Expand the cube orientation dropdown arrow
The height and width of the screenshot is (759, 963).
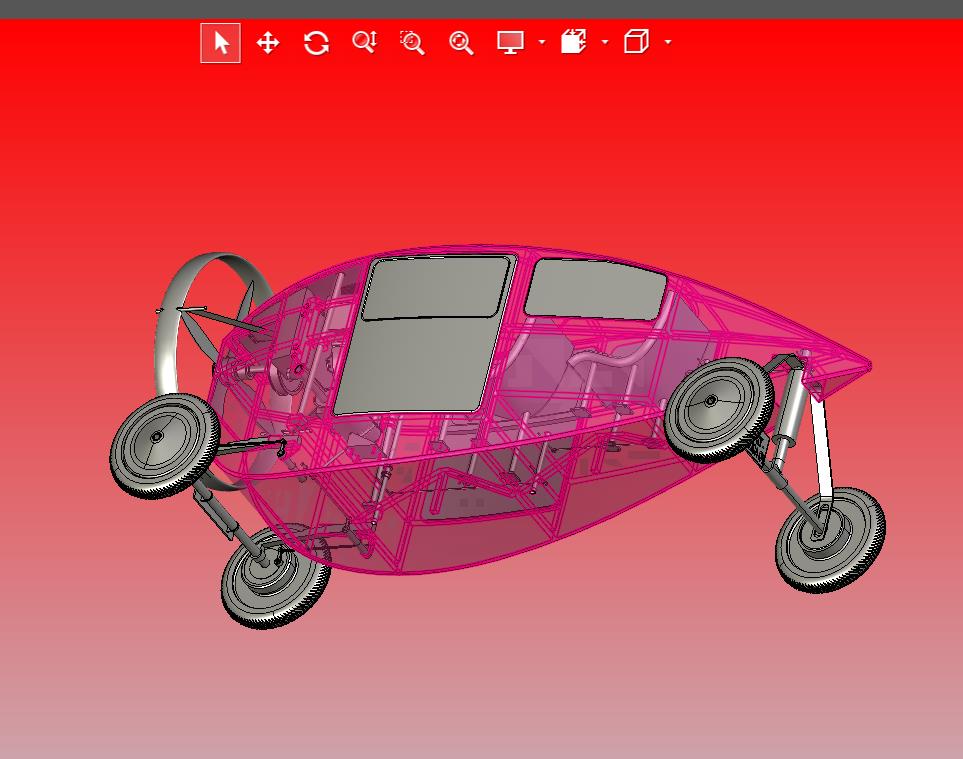pos(668,42)
